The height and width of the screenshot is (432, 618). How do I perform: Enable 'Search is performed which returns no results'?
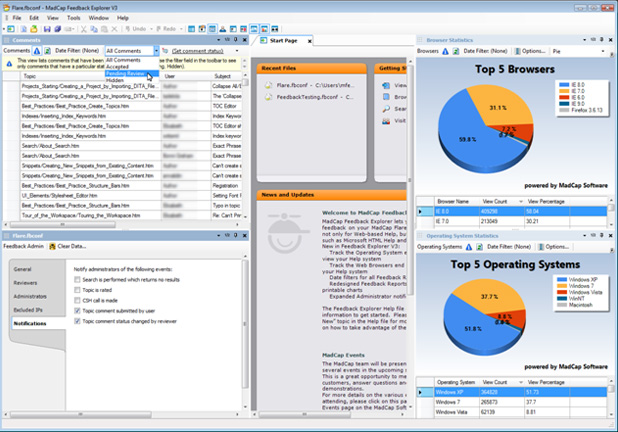[x=77, y=279]
